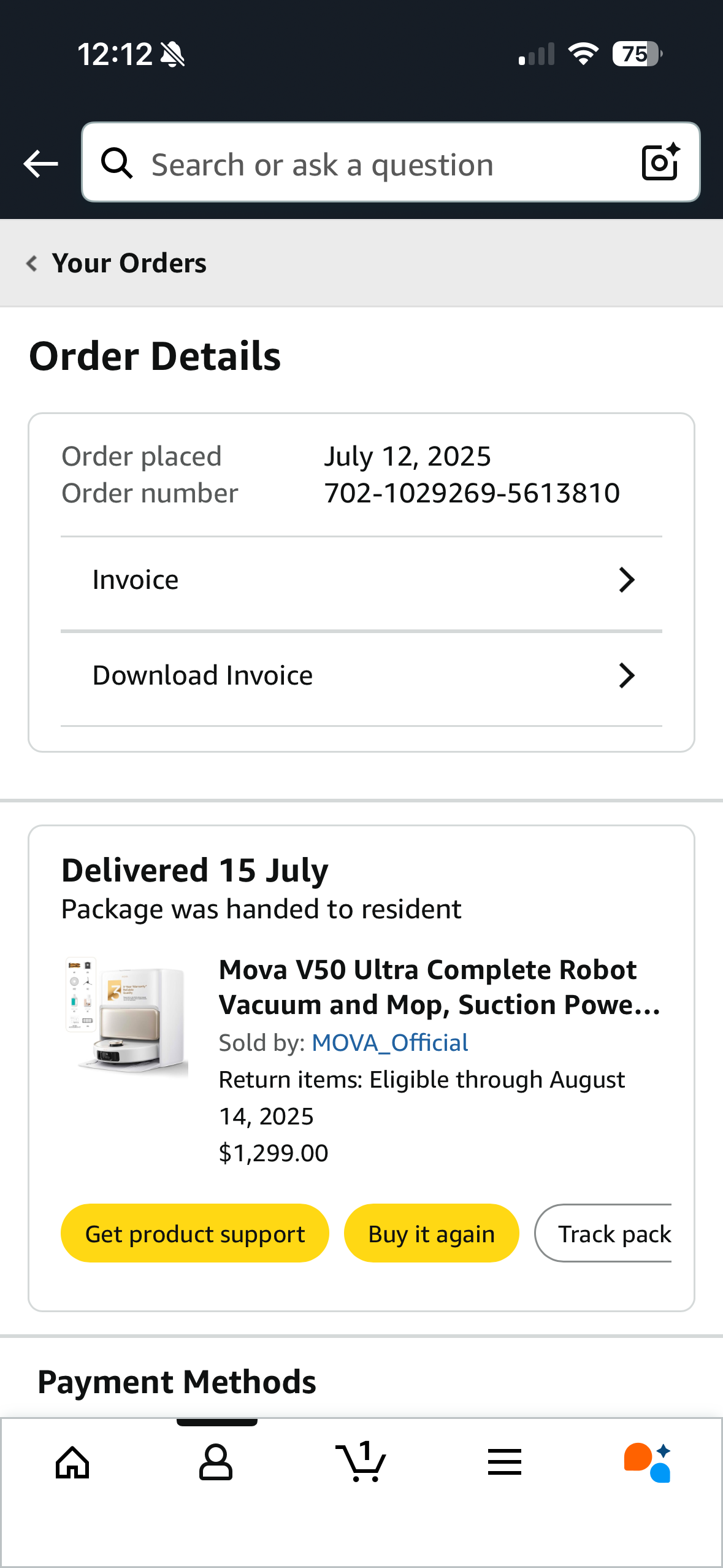Image resolution: width=723 pixels, height=1568 pixels.
Task: Launch the Rufus AI assistant icon
Action: tap(648, 1462)
